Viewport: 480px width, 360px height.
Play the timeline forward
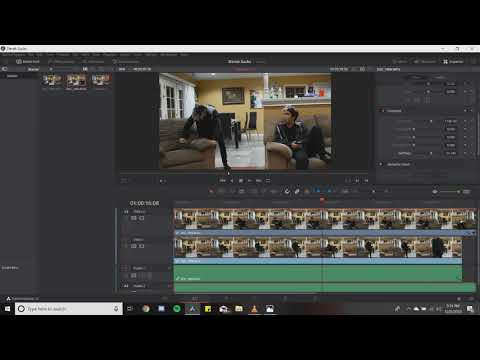pyautogui.click(x=249, y=180)
